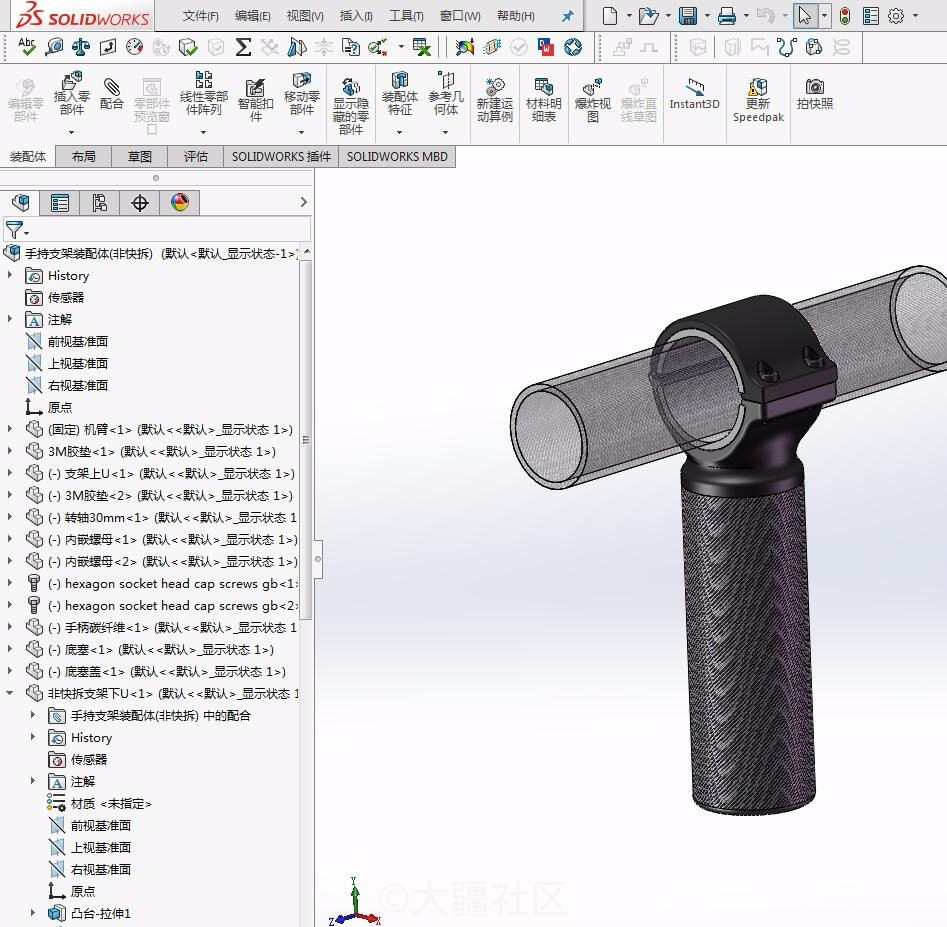Expand the History folder at top
This screenshot has width=947, height=927.
pyautogui.click(x=10, y=275)
